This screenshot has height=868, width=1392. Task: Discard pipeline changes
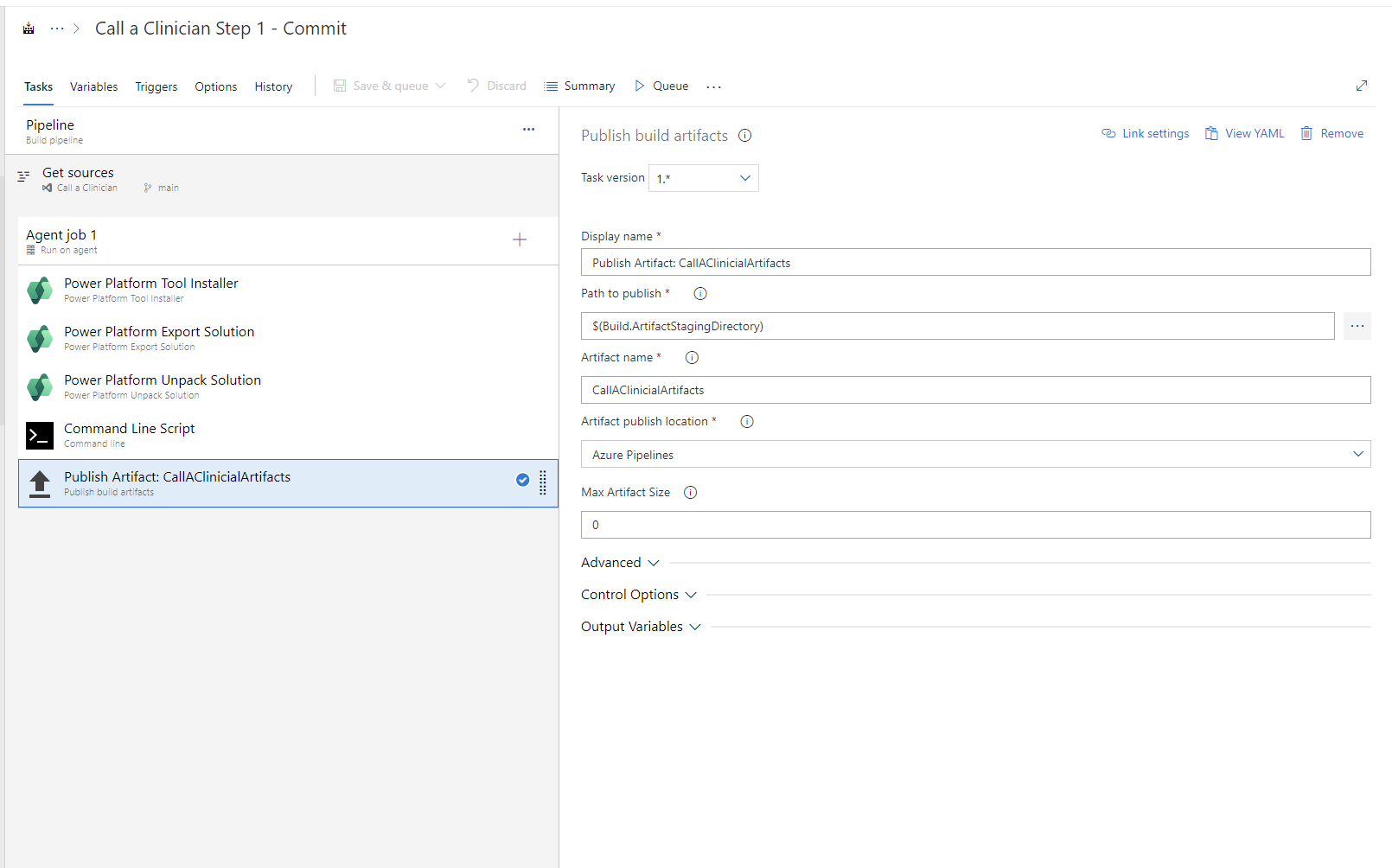(497, 86)
